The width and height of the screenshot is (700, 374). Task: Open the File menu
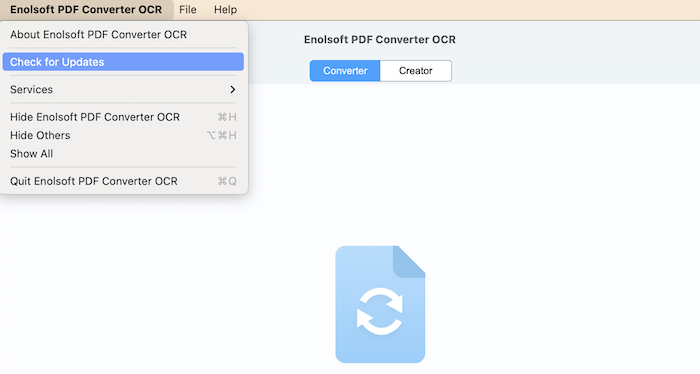coord(188,9)
